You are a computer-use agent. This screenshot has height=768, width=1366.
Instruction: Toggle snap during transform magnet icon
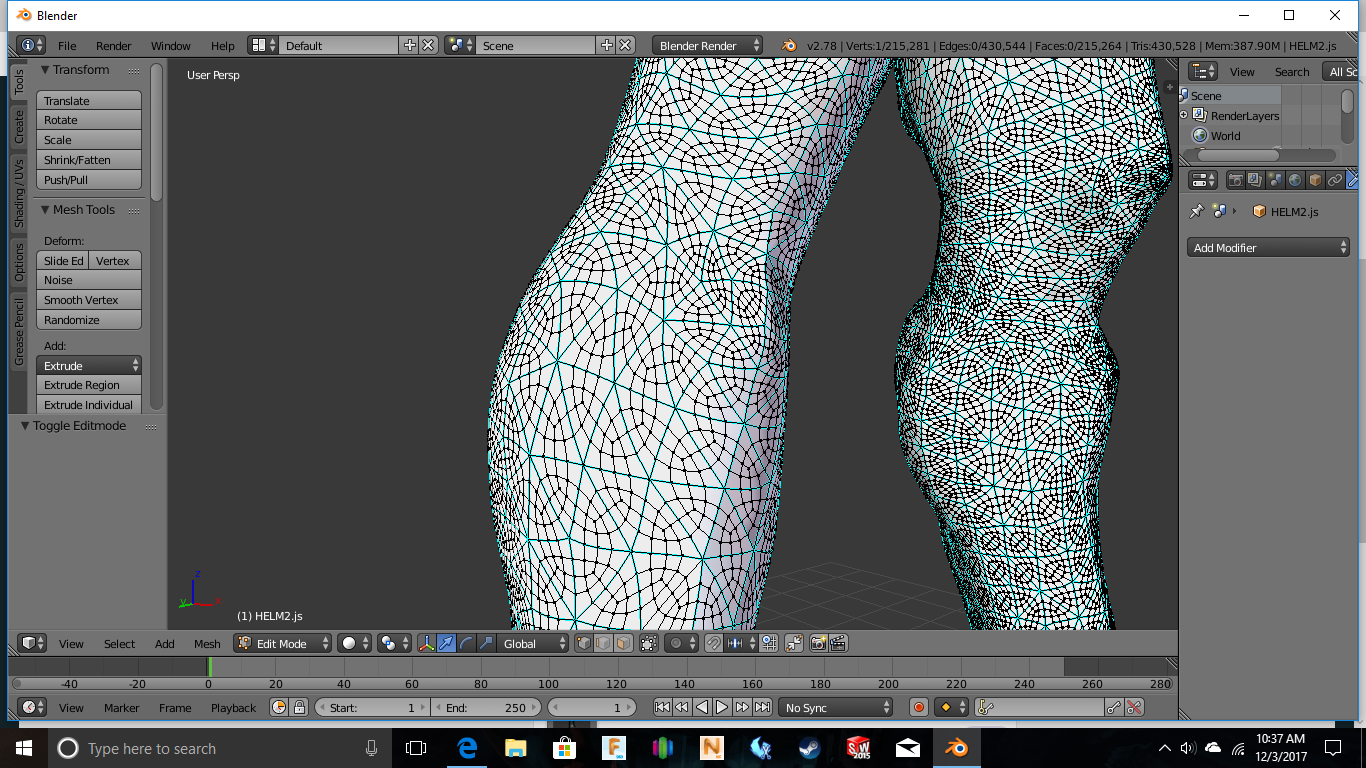[714, 643]
